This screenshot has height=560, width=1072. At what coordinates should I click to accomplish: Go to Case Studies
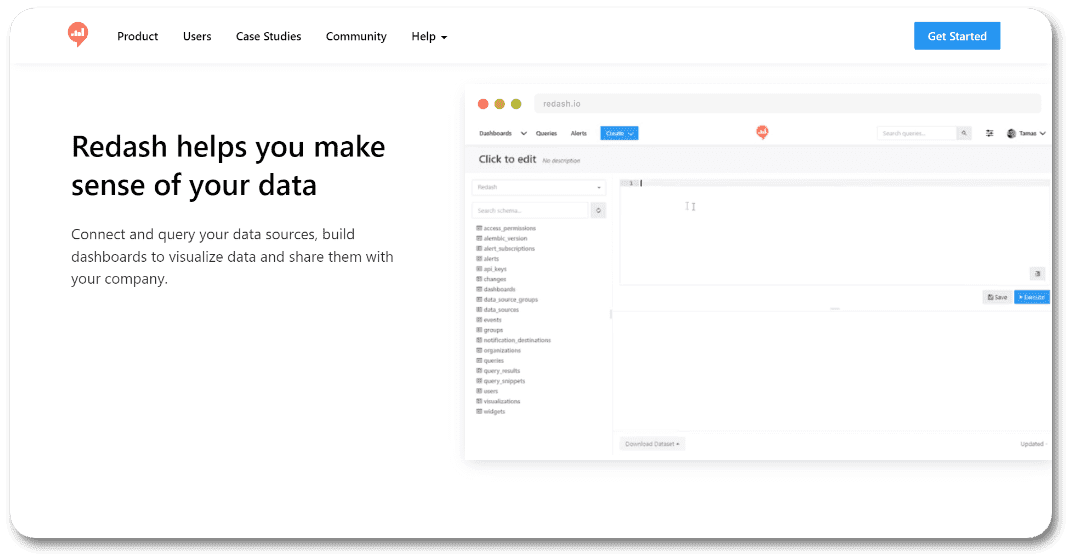pyautogui.click(x=269, y=36)
